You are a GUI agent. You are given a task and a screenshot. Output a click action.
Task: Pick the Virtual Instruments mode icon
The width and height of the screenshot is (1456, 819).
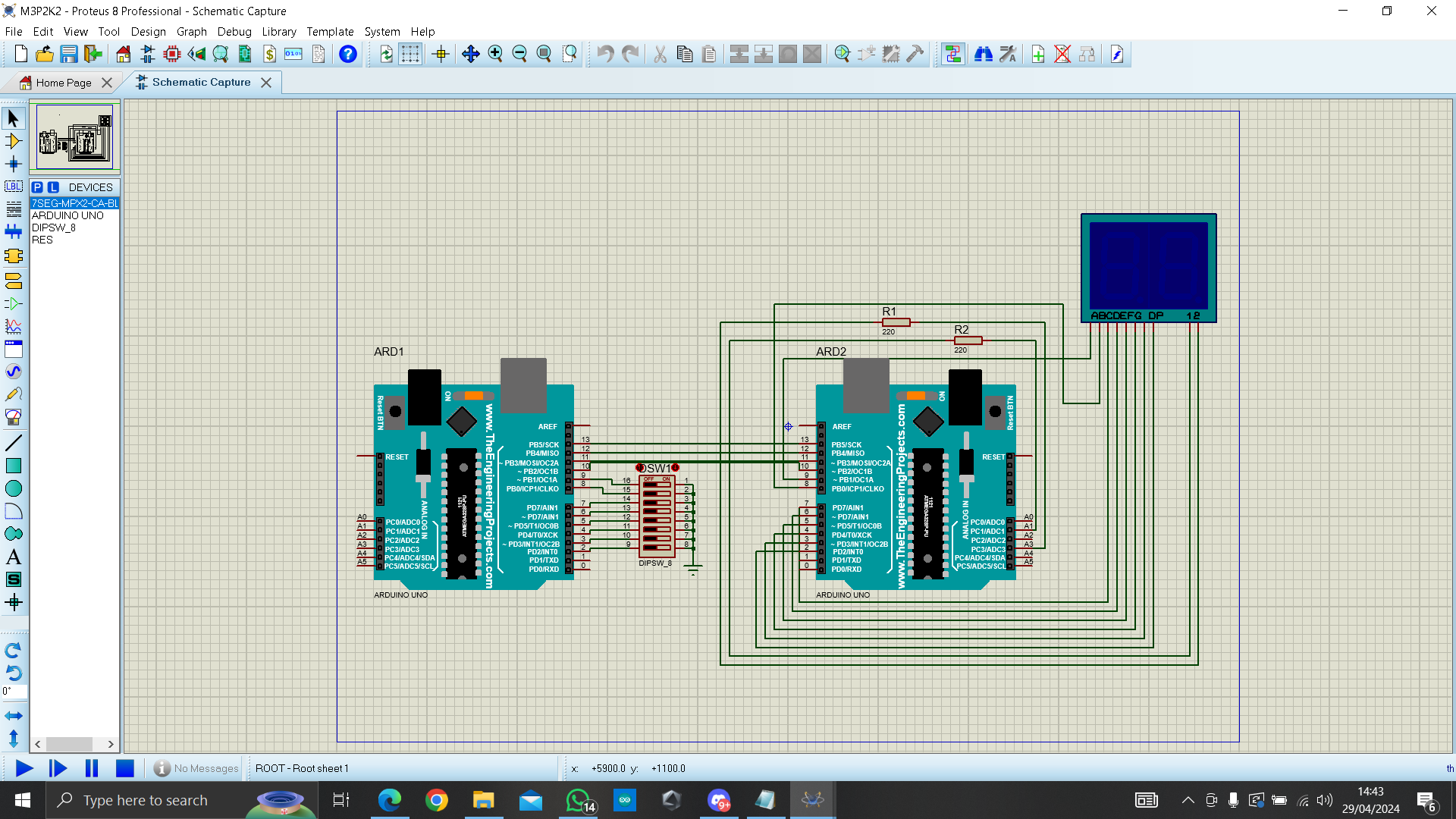pyautogui.click(x=13, y=417)
